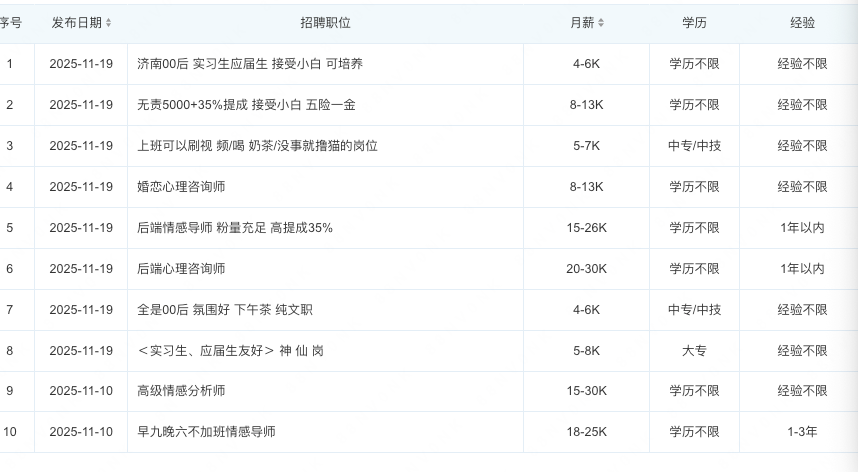Open the 实习生、应届生友好 神仙岗 listing
This screenshot has width=858, height=472.
pos(230,351)
